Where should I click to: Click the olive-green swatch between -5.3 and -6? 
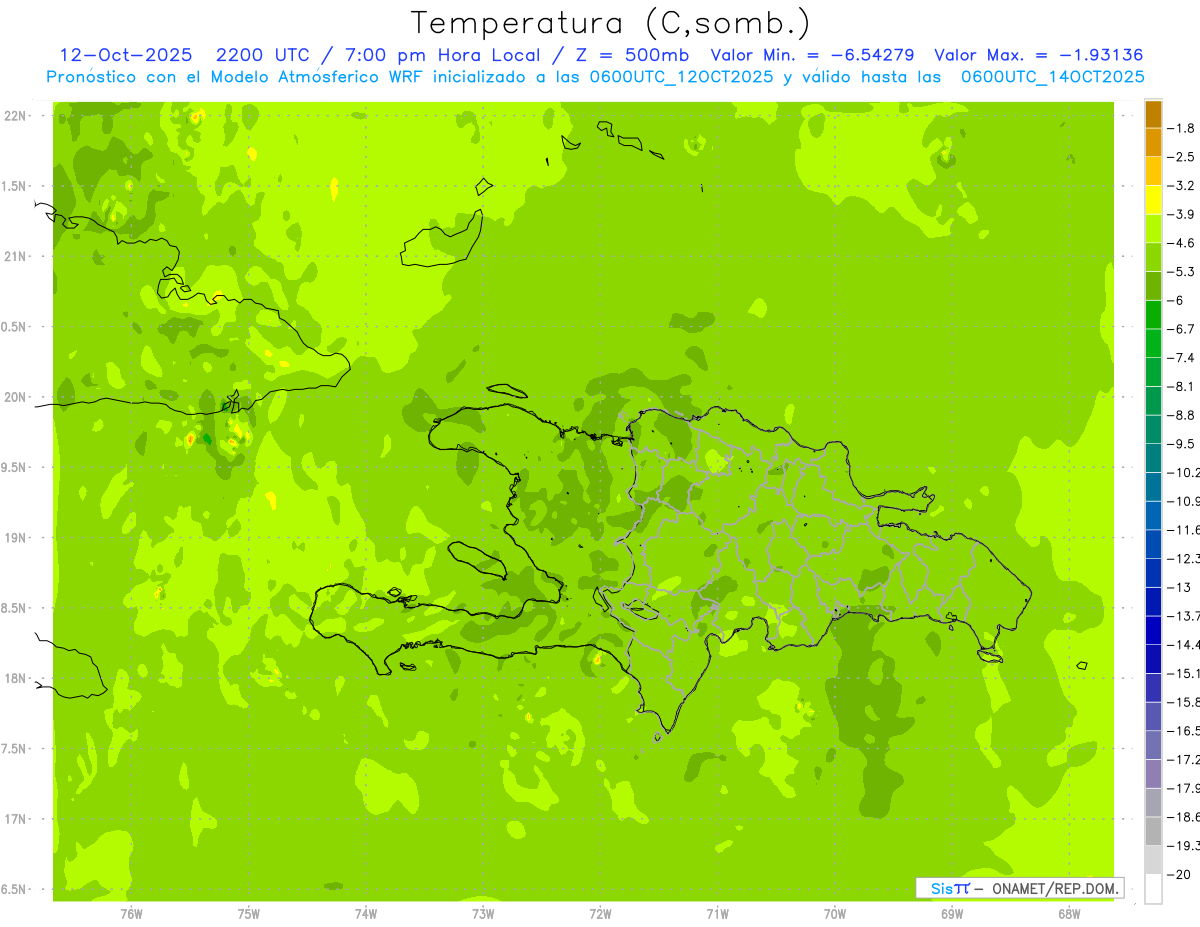(x=1153, y=285)
